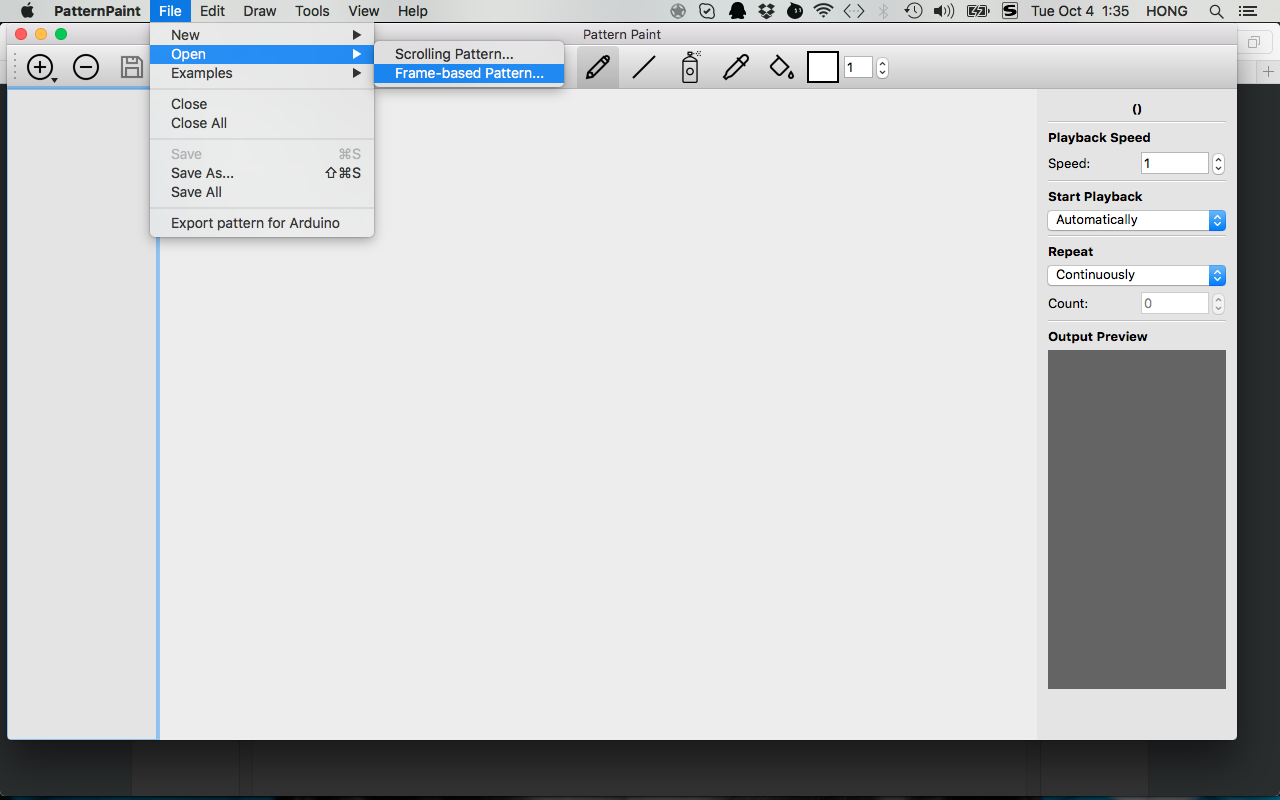Click the HONG user name

pos(1167,11)
